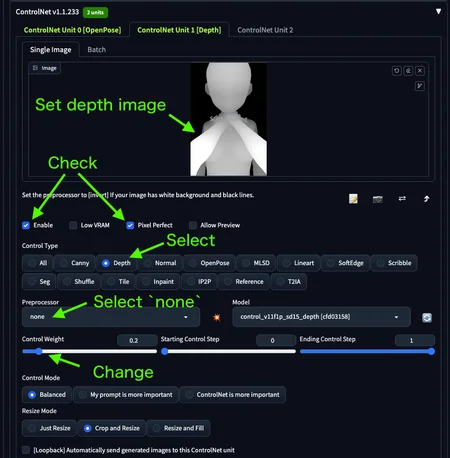Open the Batch tab

tap(97, 50)
